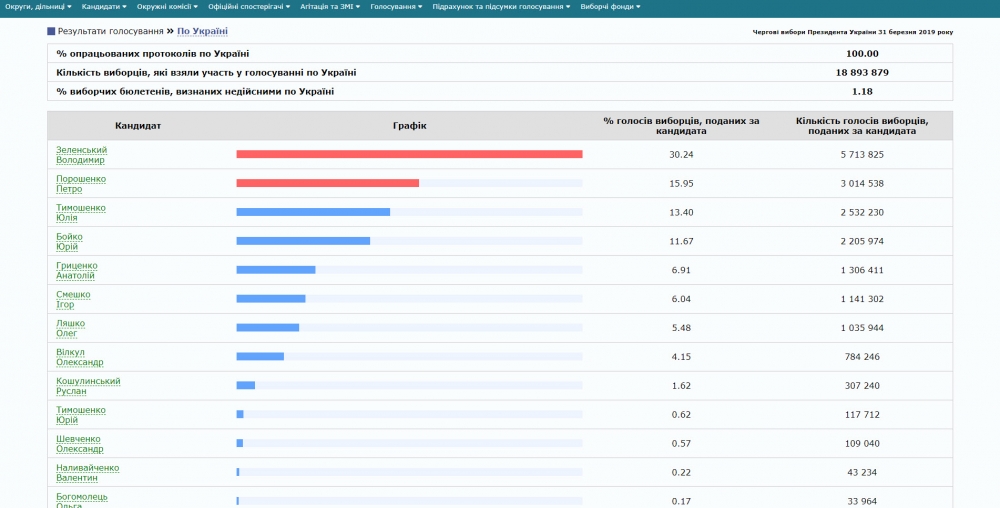Select the 6.91 percent cell

tap(681, 270)
